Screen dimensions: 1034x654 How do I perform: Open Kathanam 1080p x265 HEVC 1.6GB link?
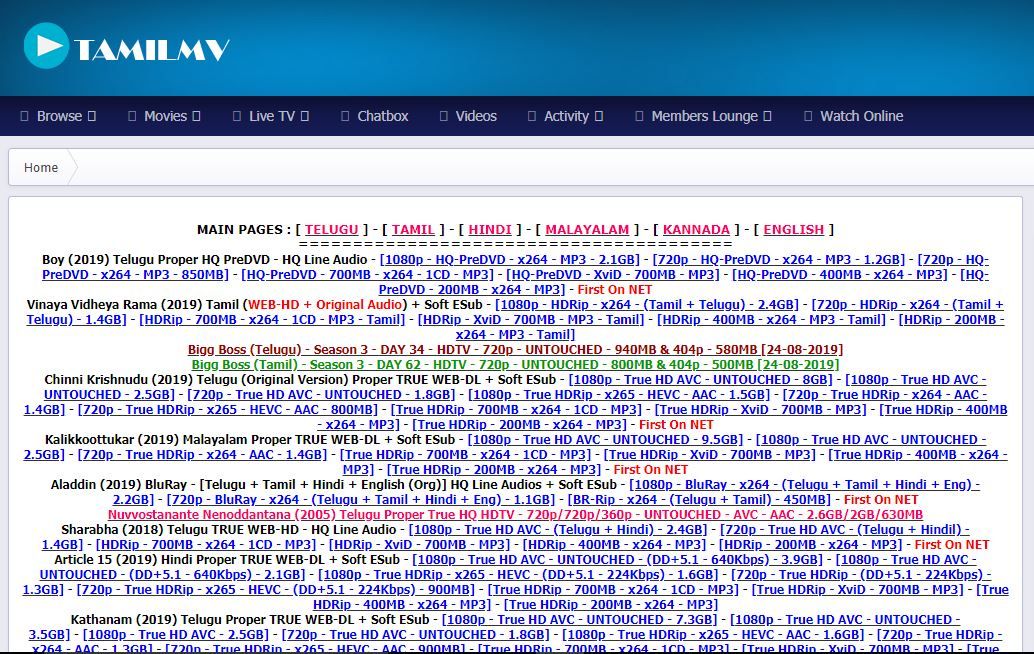(713, 635)
